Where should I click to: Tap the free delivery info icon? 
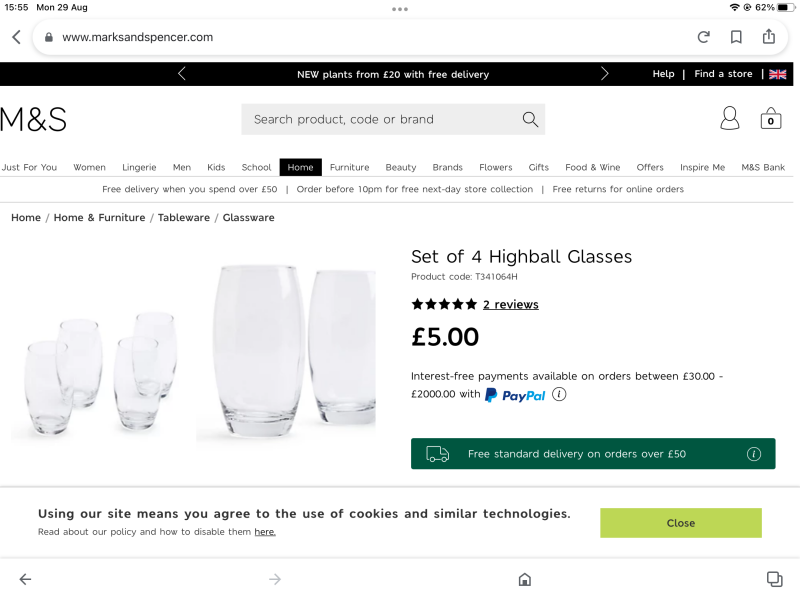tap(754, 454)
